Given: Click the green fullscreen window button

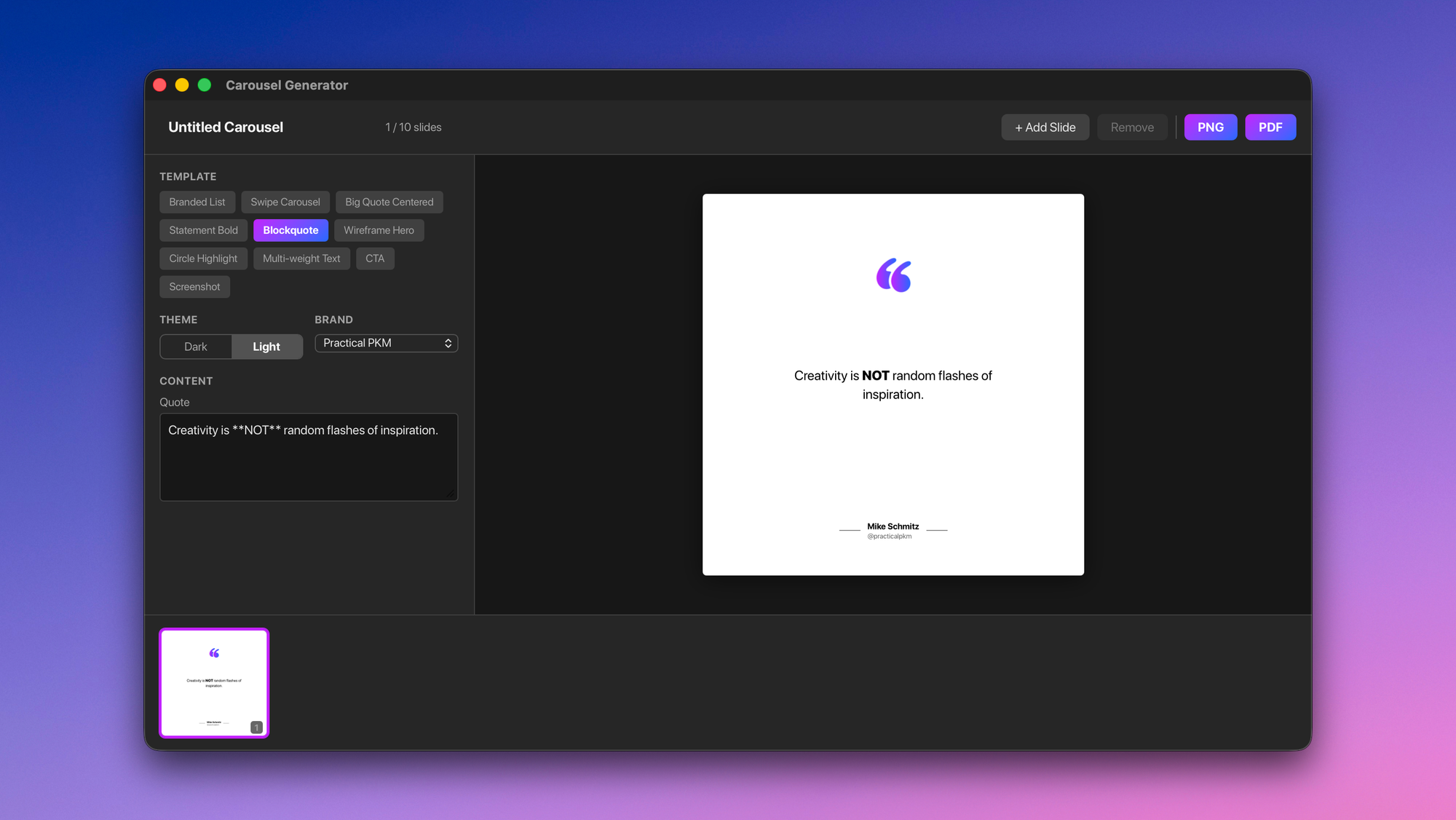Looking at the screenshot, I should 205,85.
